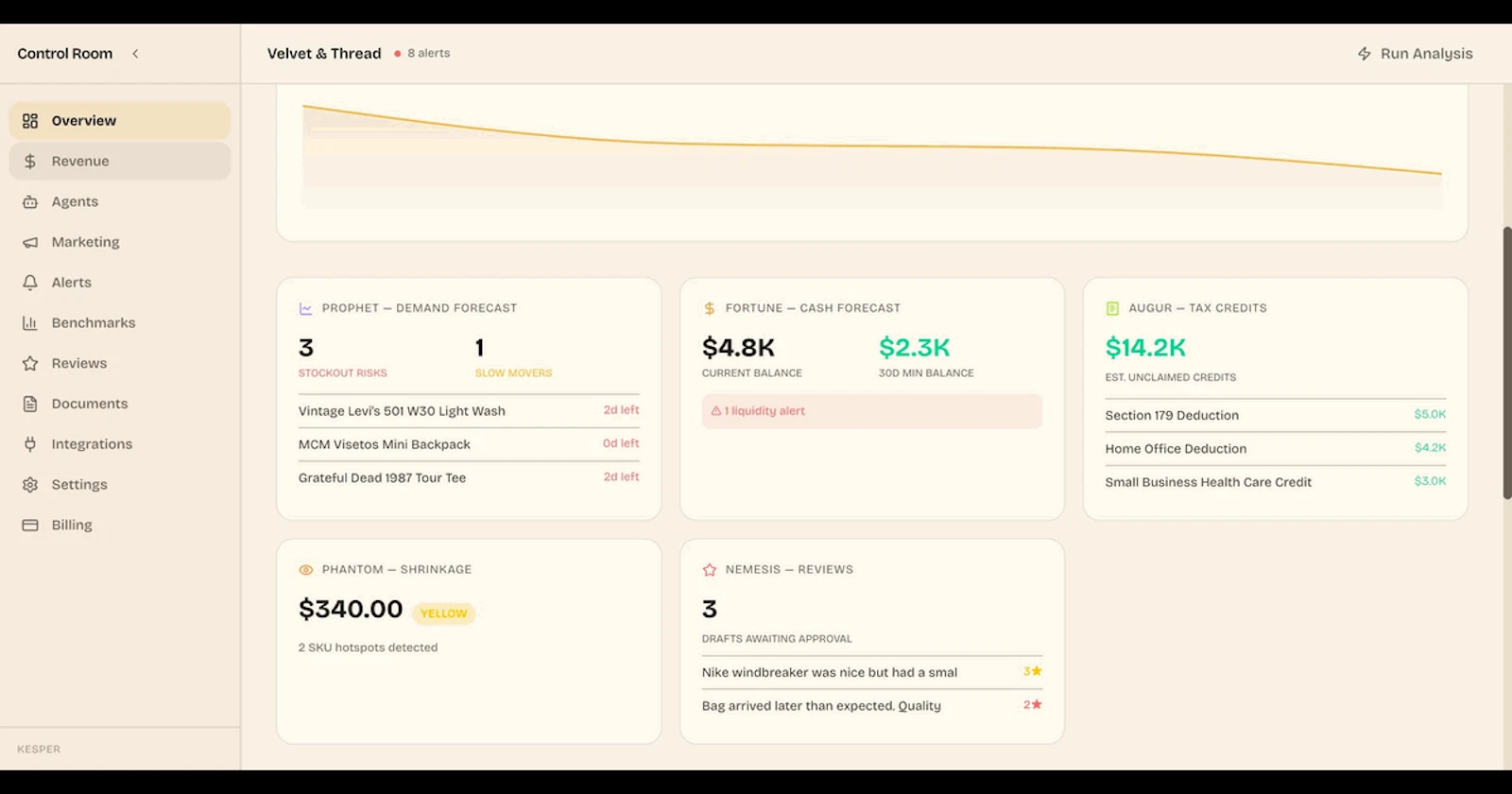The width and height of the screenshot is (1512, 794).
Task: Click the 1 slow movers count
Action: point(480,348)
